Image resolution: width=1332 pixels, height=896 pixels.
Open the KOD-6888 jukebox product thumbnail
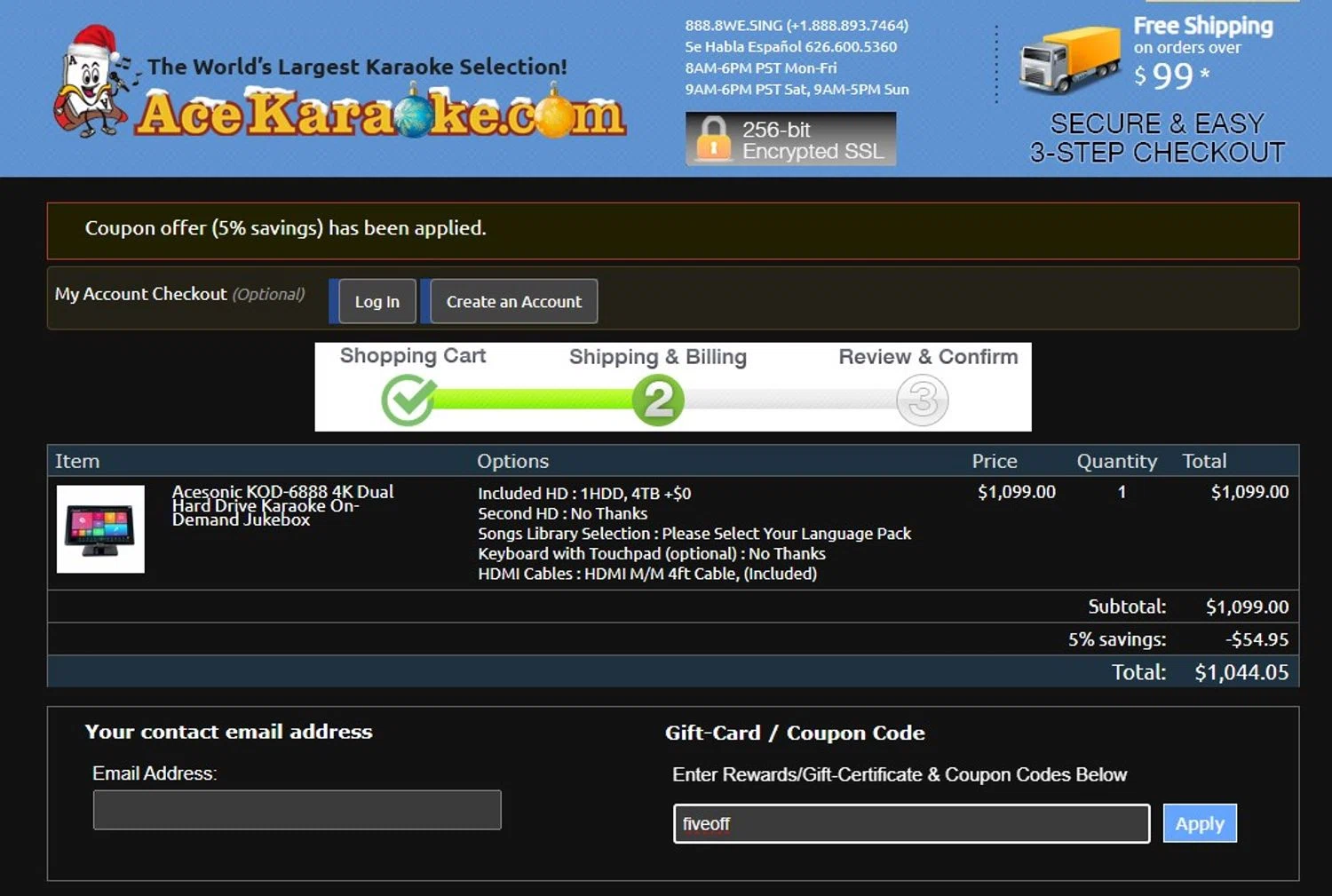(x=100, y=529)
